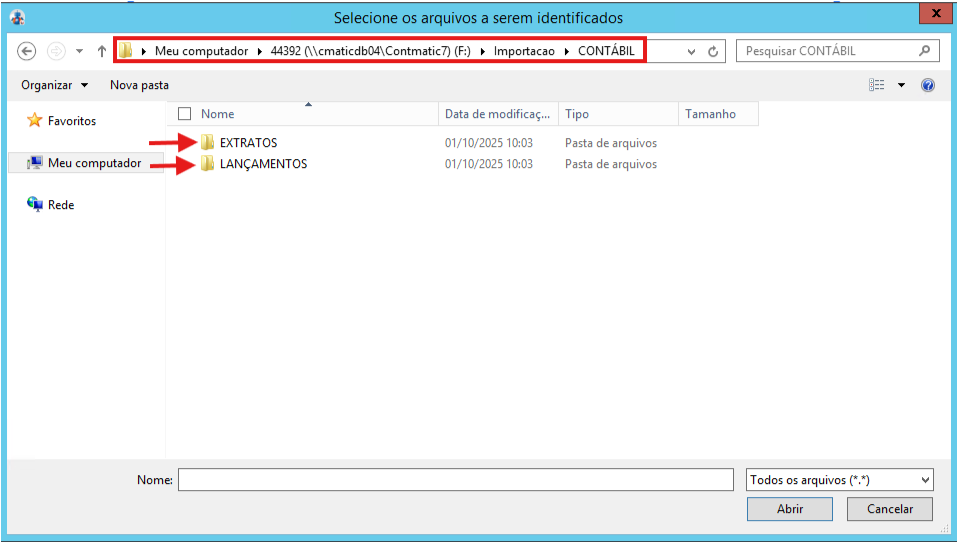Image resolution: width=957 pixels, height=542 pixels.
Task: Open the recent locations dropdown arrow
Action: (x=79, y=51)
